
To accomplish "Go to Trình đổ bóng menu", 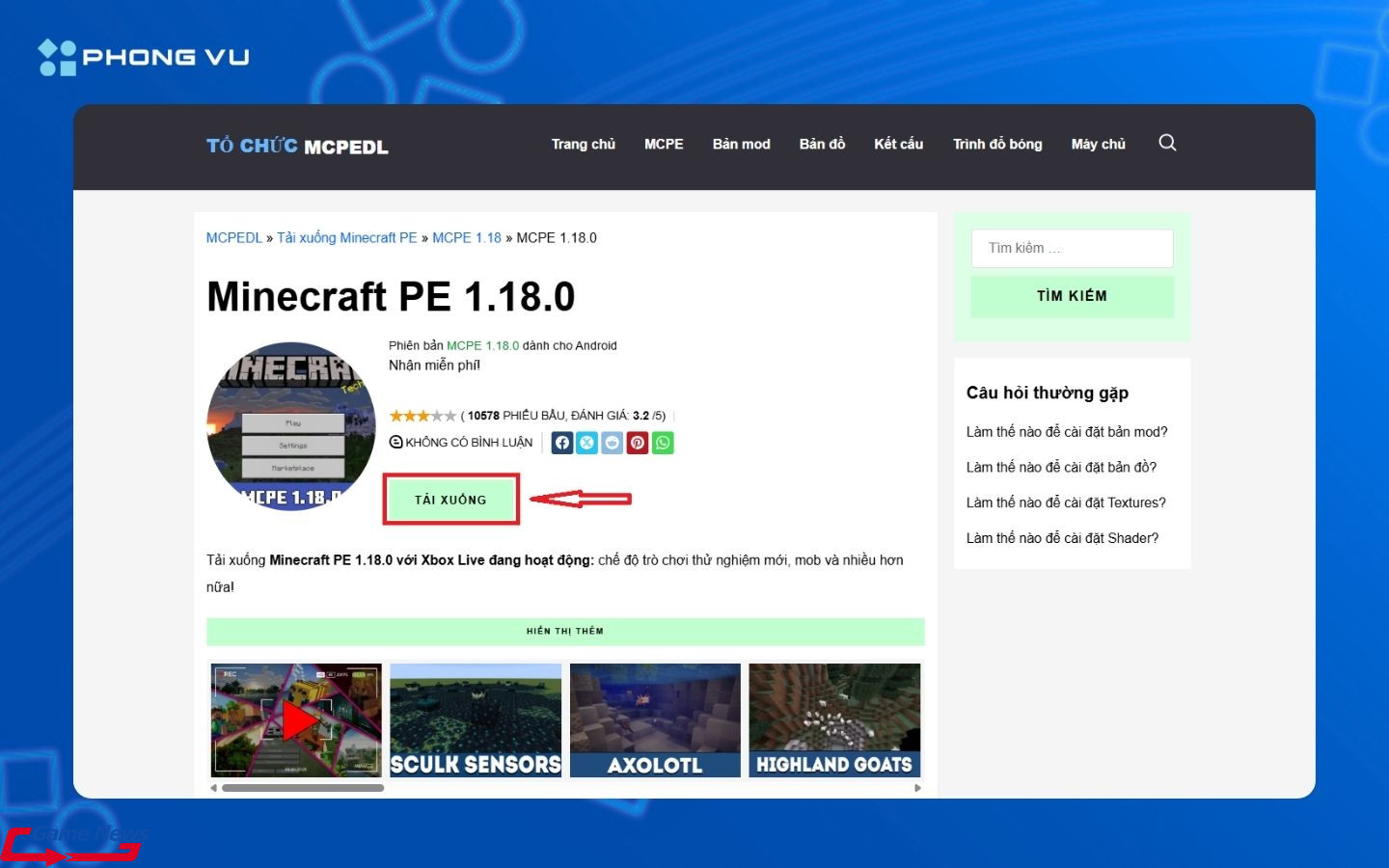I will click(x=997, y=144).
